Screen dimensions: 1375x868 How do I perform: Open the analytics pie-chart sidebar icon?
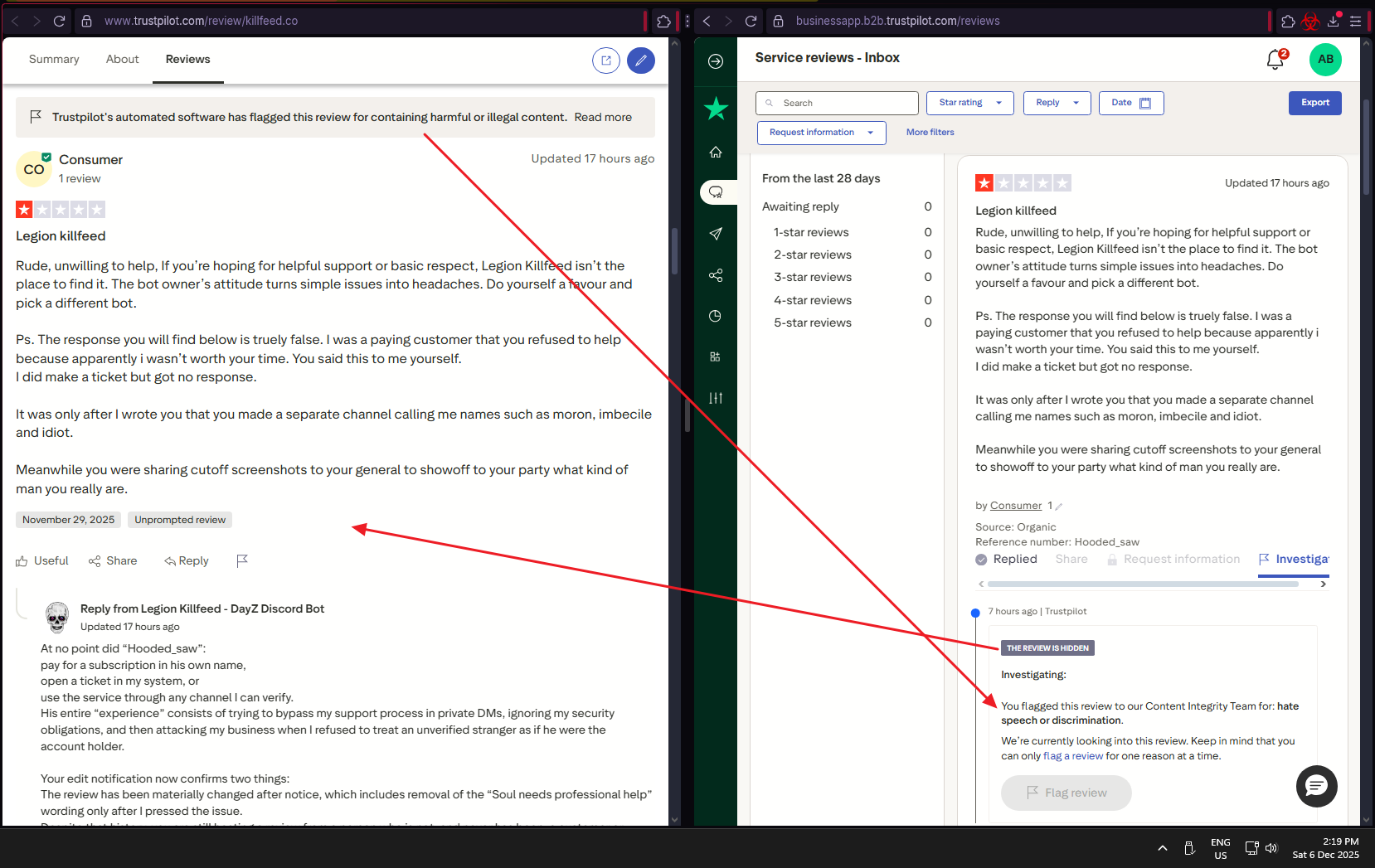click(716, 316)
